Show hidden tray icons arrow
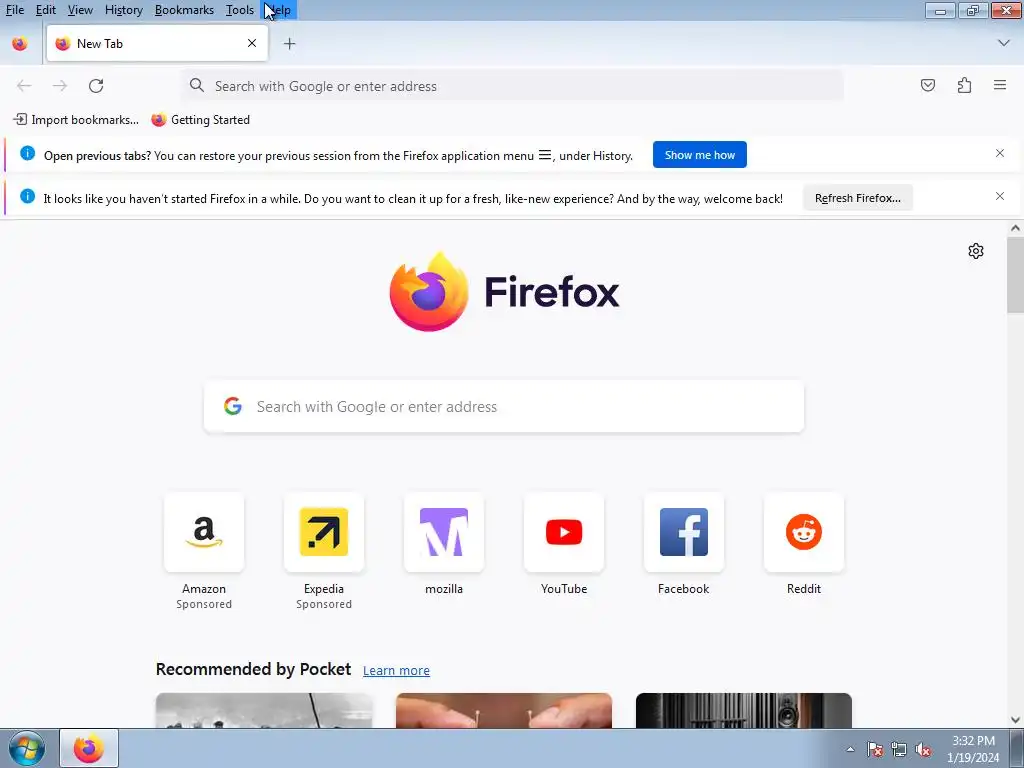The width and height of the screenshot is (1024, 768). 850,749
